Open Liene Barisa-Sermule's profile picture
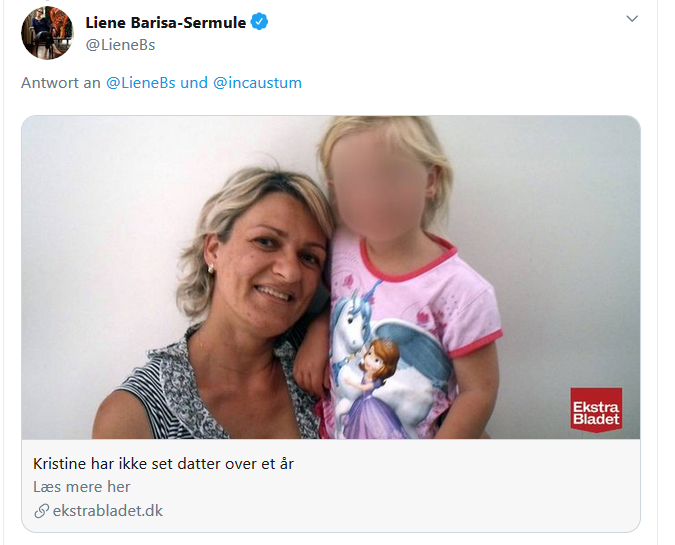 tap(47, 33)
